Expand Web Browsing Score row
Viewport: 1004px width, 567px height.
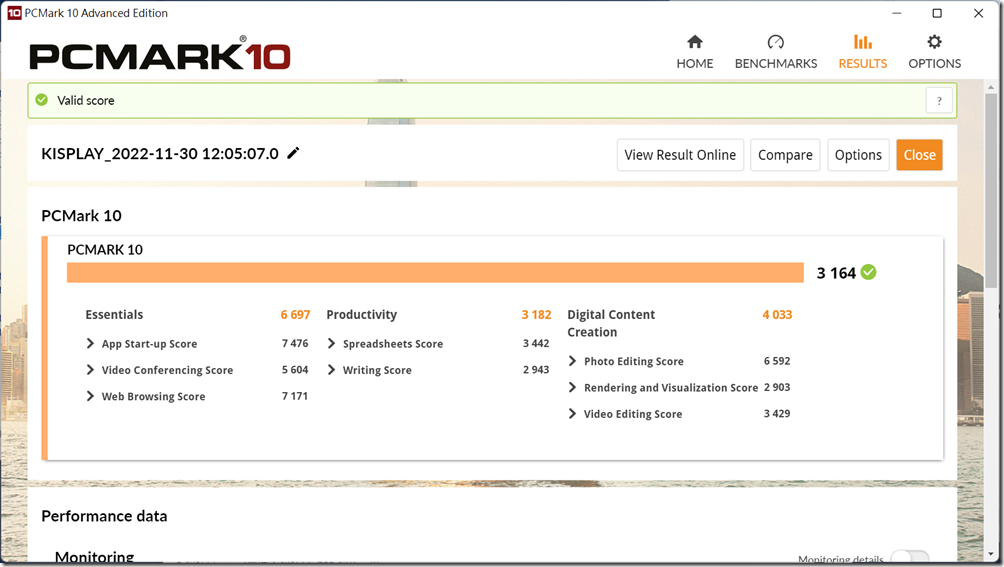click(x=90, y=396)
